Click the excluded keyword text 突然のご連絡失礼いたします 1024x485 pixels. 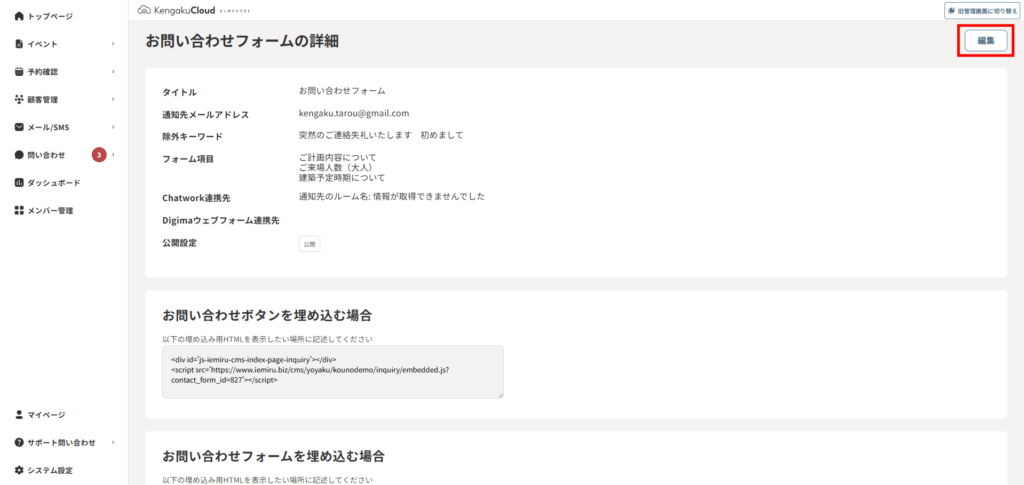[355, 135]
